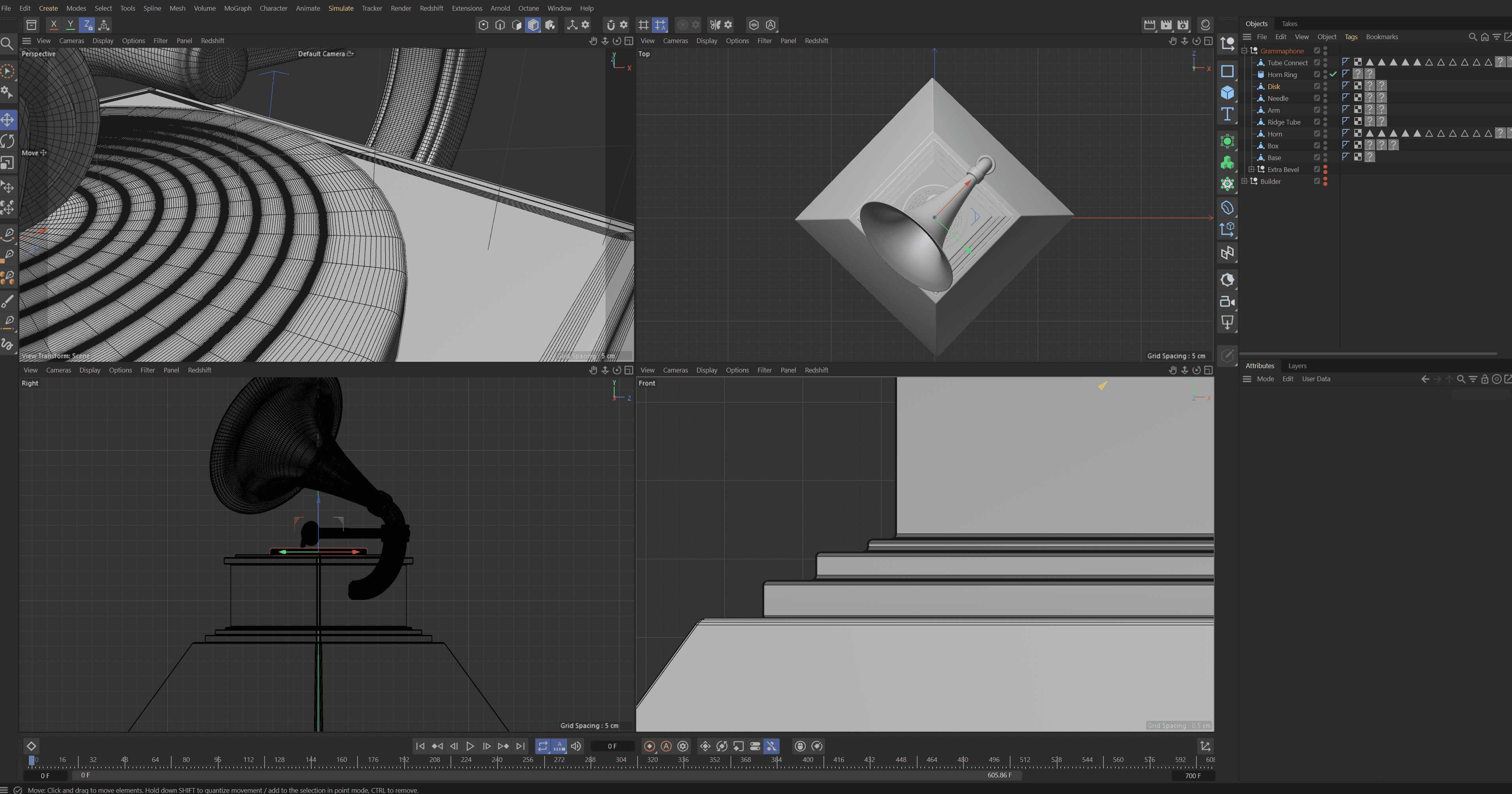Toggle the Z axis lock
The height and width of the screenshot is (794, 1512).
(87, 25)
